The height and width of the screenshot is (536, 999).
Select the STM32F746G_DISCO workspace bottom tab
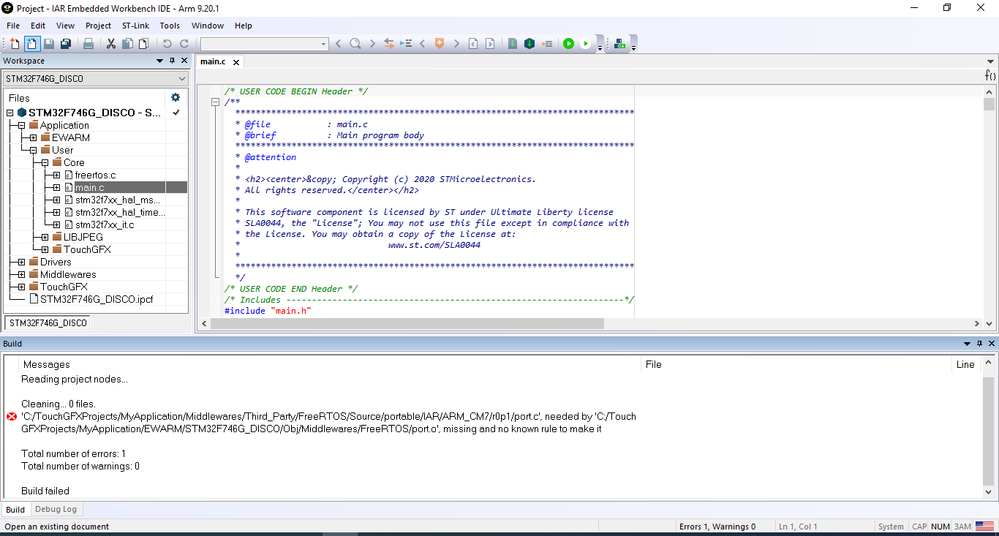tap(48, 323)
